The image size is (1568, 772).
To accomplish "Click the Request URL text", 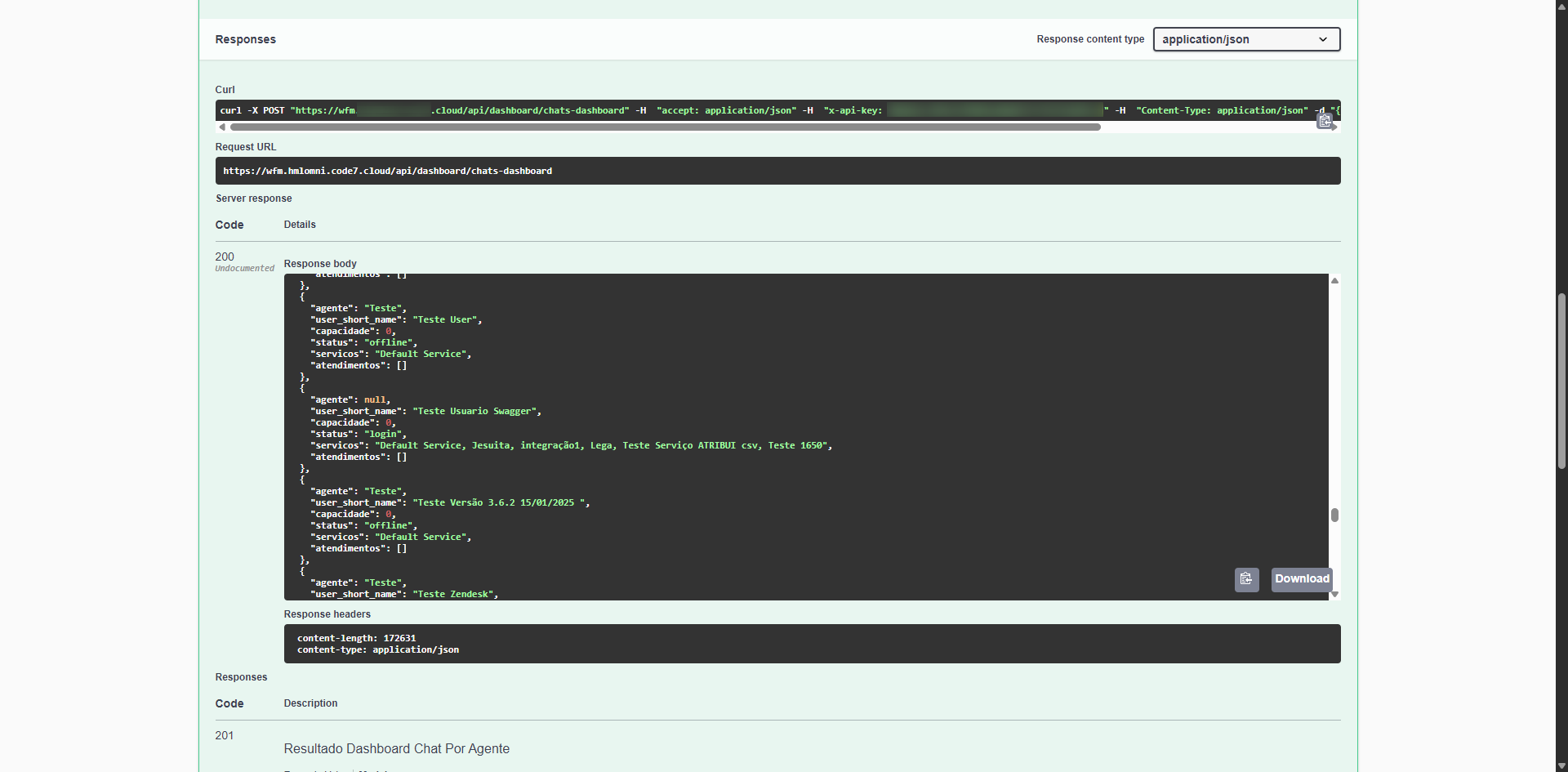I will 388,171.
